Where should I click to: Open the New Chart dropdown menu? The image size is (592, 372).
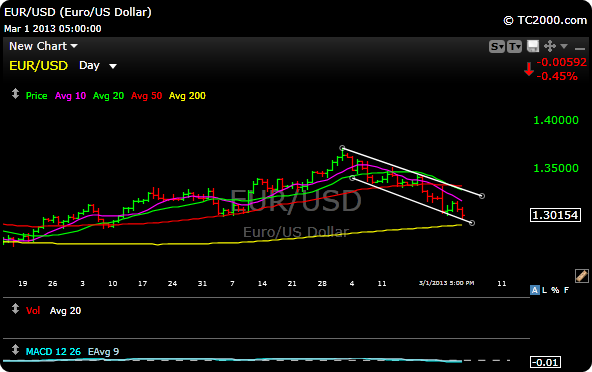click(x=43, y=46)
